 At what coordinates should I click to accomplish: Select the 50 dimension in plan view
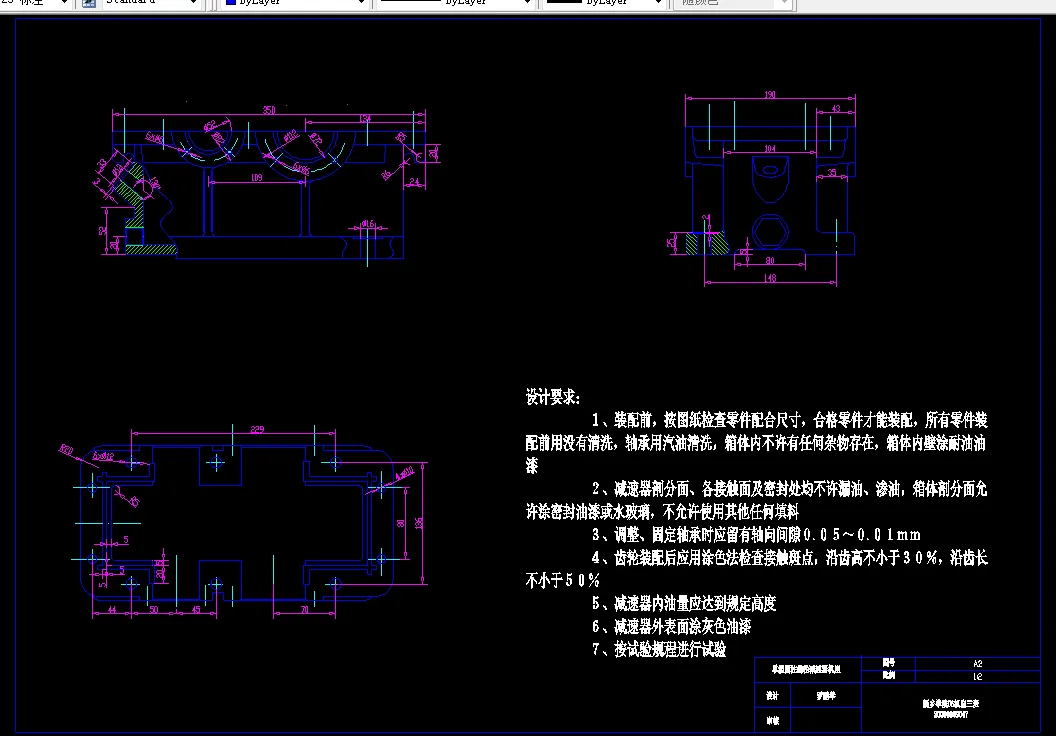tap(154, 610)
